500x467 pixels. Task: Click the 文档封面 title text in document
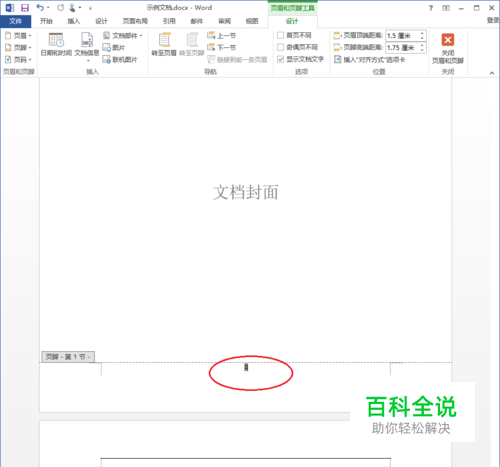(x=246, y=192)
